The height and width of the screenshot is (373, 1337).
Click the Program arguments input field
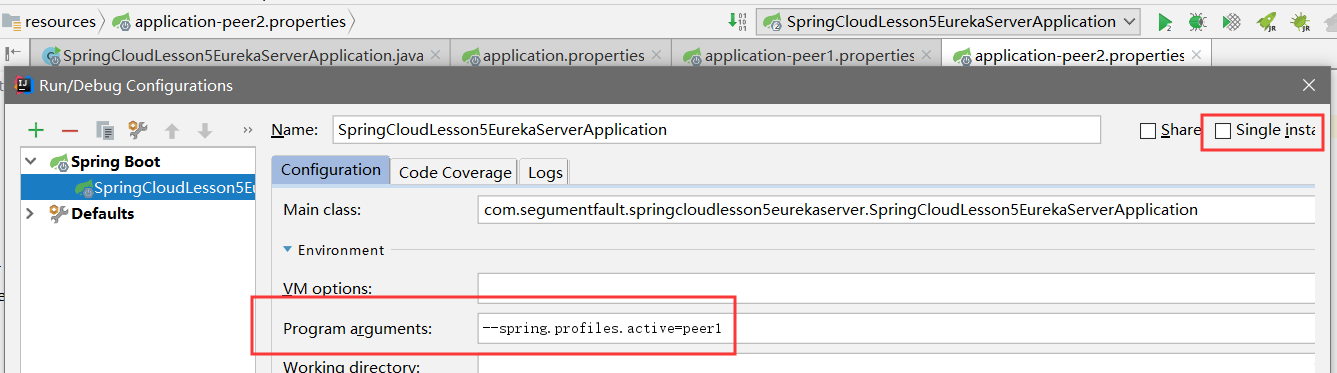896,328
